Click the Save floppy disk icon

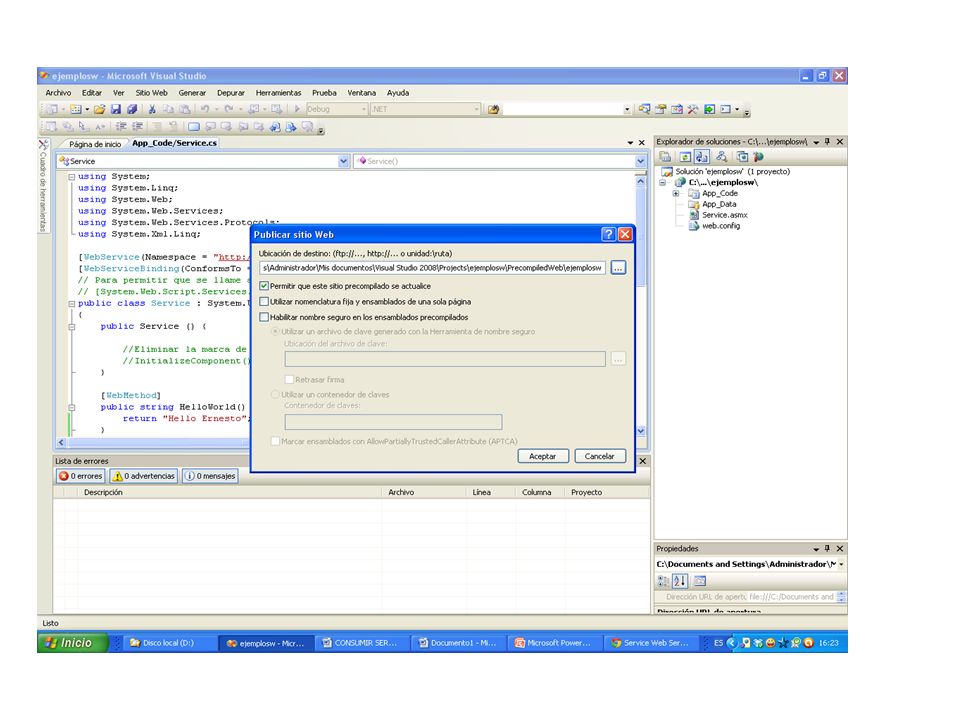[116, 109]
